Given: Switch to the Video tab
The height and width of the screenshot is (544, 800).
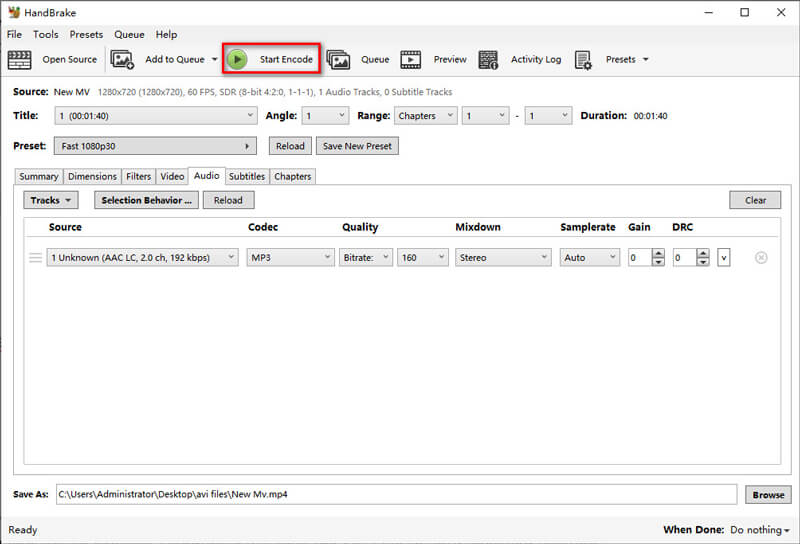Looking at the screenshot, I should click(x=172, y=177).
